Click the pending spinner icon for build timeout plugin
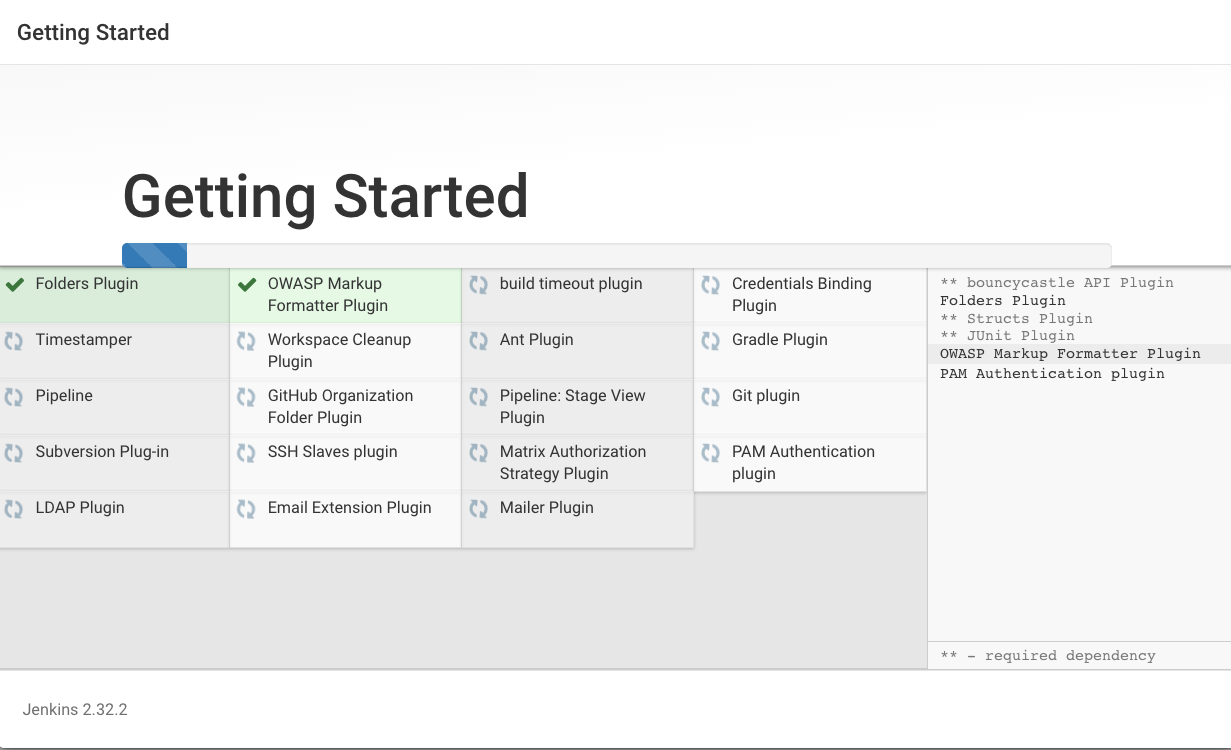Screen dimensions: 1231x750 click(x=479, y=285)
